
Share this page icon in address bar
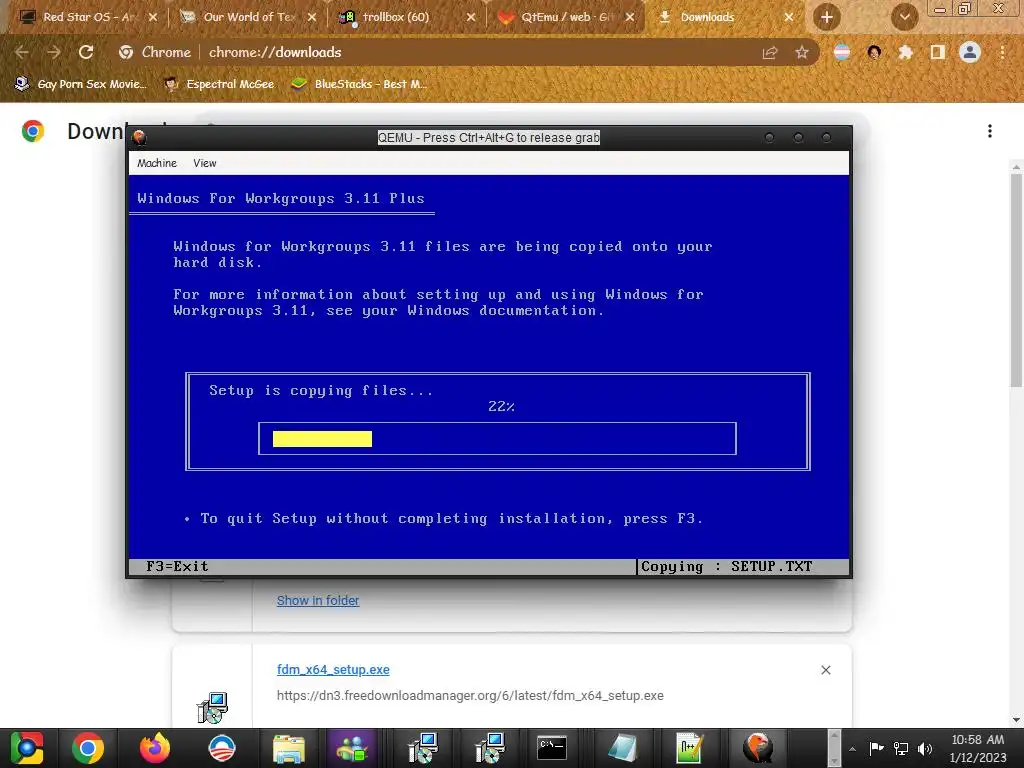pos(770,52)
